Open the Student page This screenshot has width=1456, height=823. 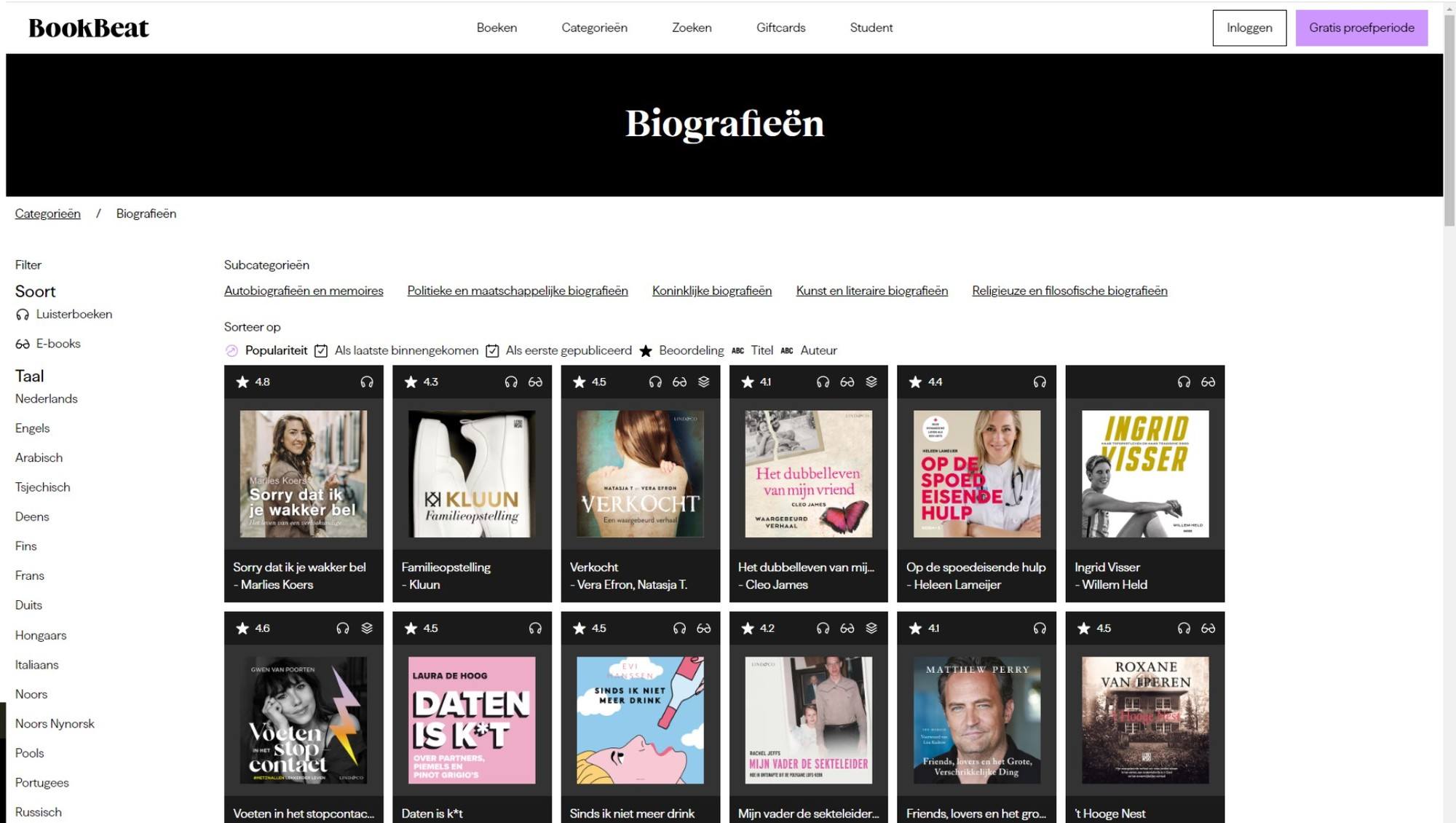(x=871, y=28)
